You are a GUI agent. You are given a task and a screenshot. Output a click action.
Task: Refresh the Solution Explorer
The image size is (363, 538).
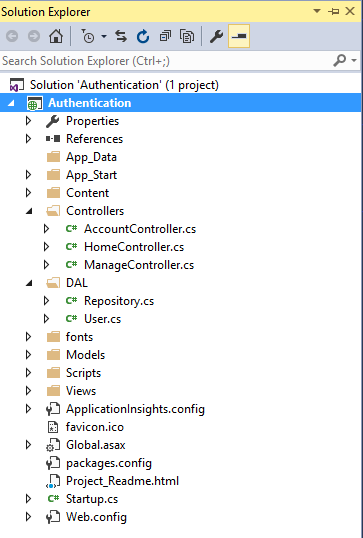click(143, 36)
